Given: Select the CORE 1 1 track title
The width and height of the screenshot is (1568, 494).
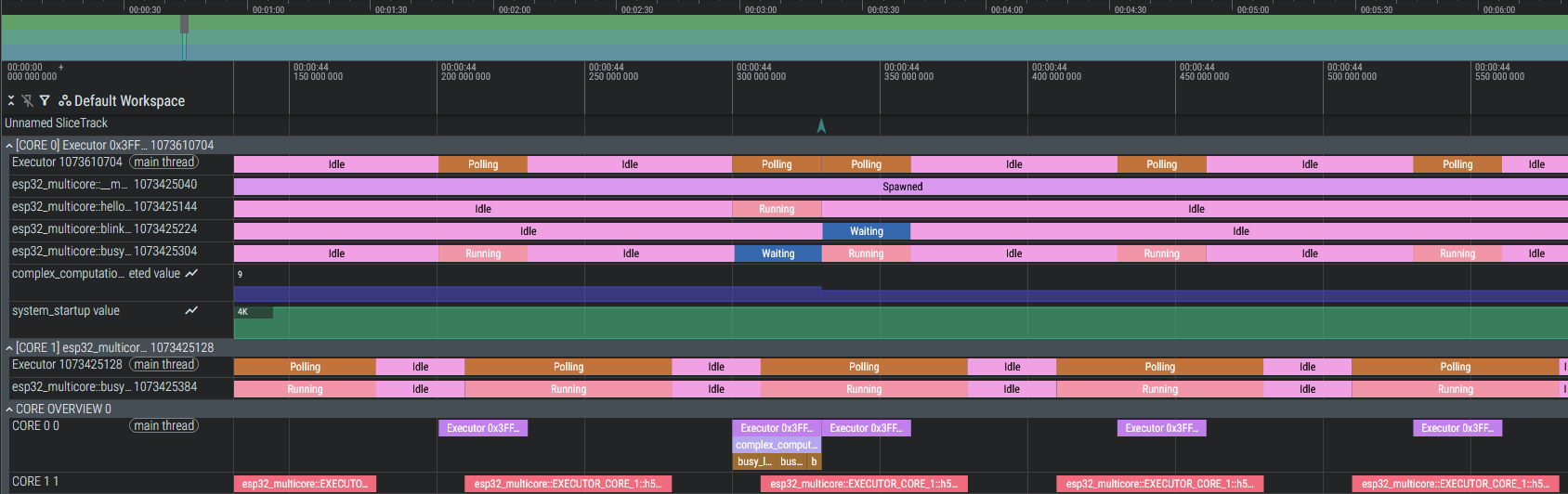Looking at the screenshot, I should tap(35, 481).
